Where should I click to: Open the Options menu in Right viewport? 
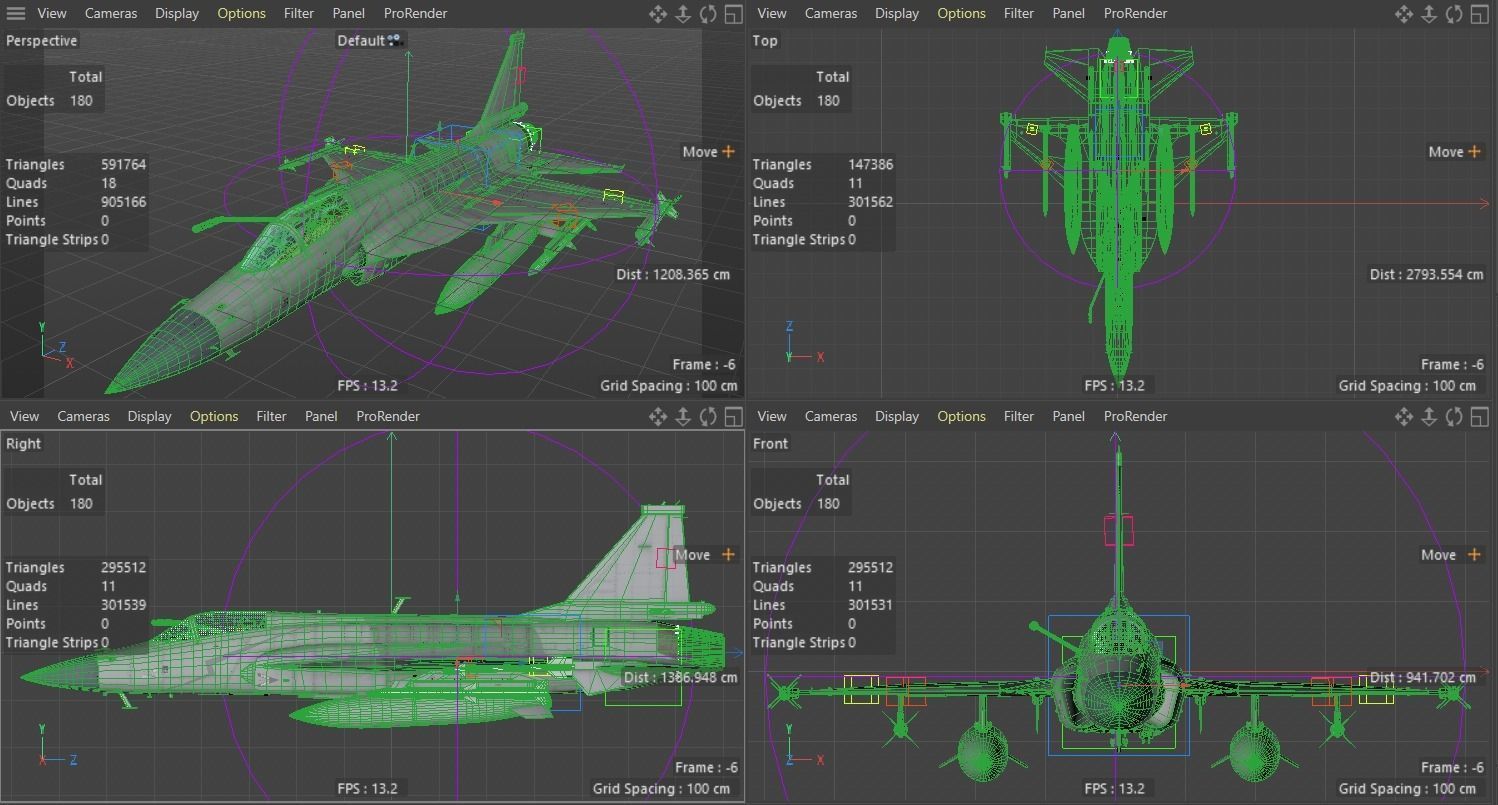coord(213,416)
